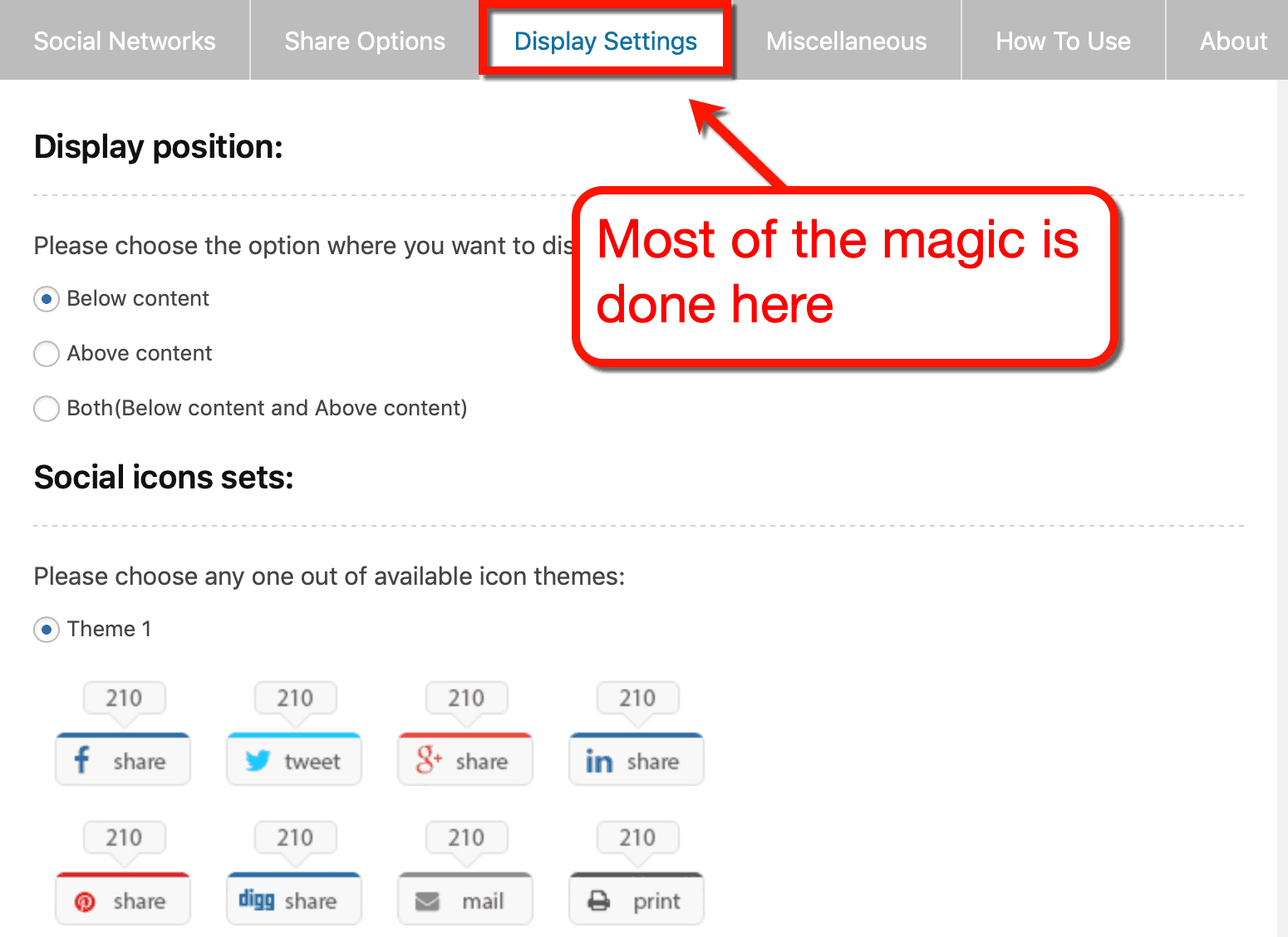Open the How To Use tab

(1063, 40)
